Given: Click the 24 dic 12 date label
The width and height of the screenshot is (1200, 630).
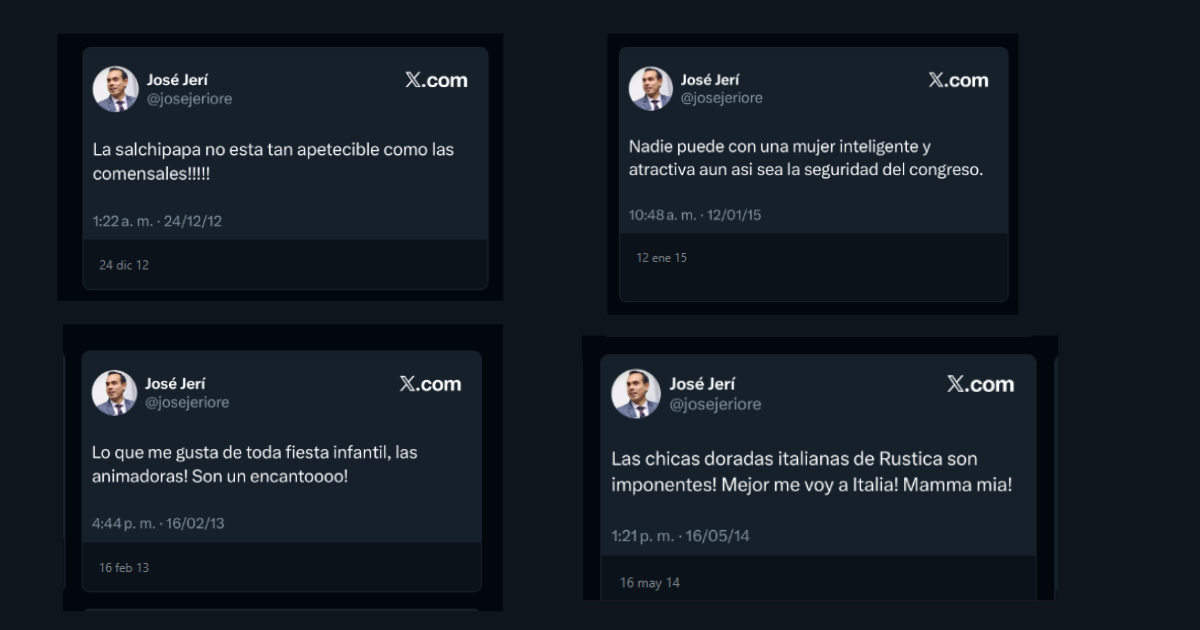Looking at the screenshot, I should [x=122, y=264].
